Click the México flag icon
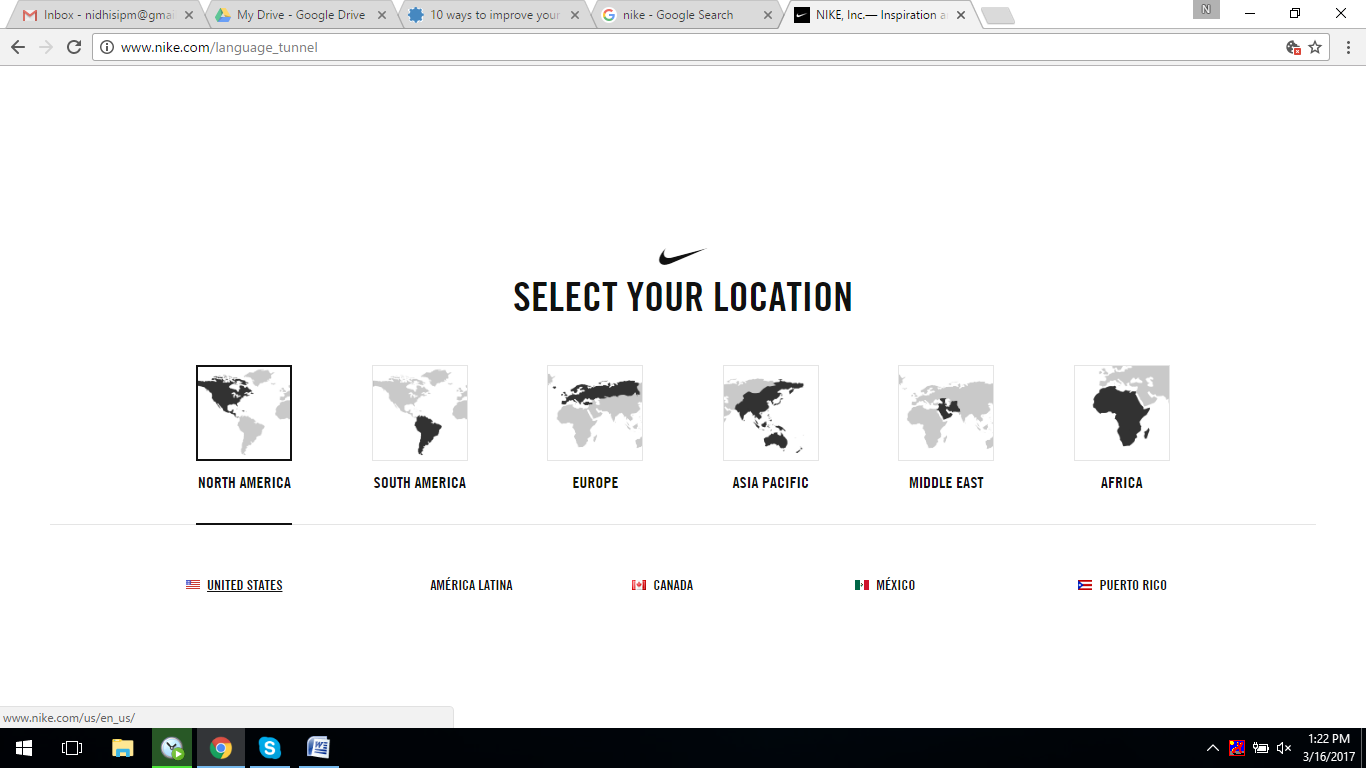1366x768 pixels. 862,585
